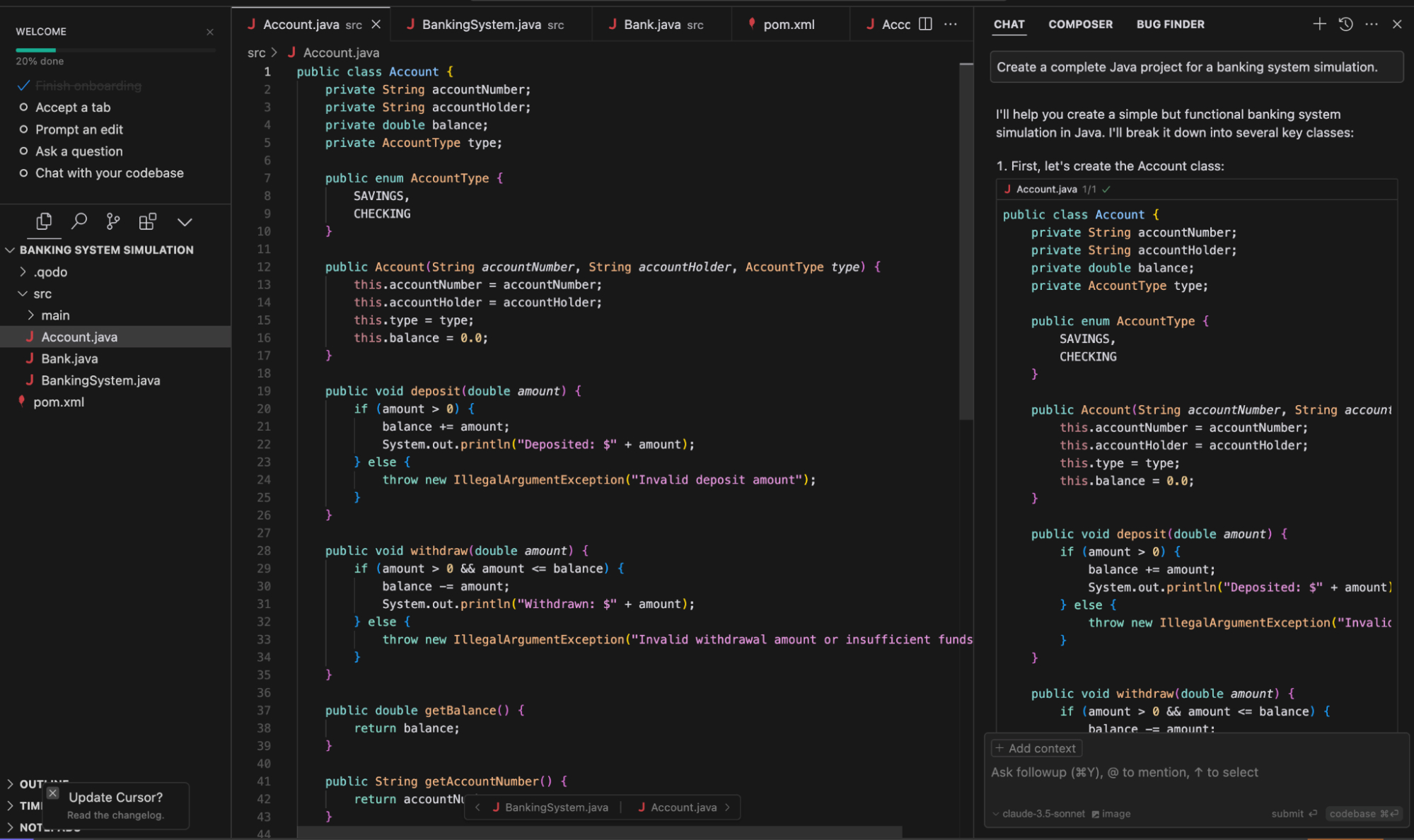Click the image attach icon

click(1096, 814)
